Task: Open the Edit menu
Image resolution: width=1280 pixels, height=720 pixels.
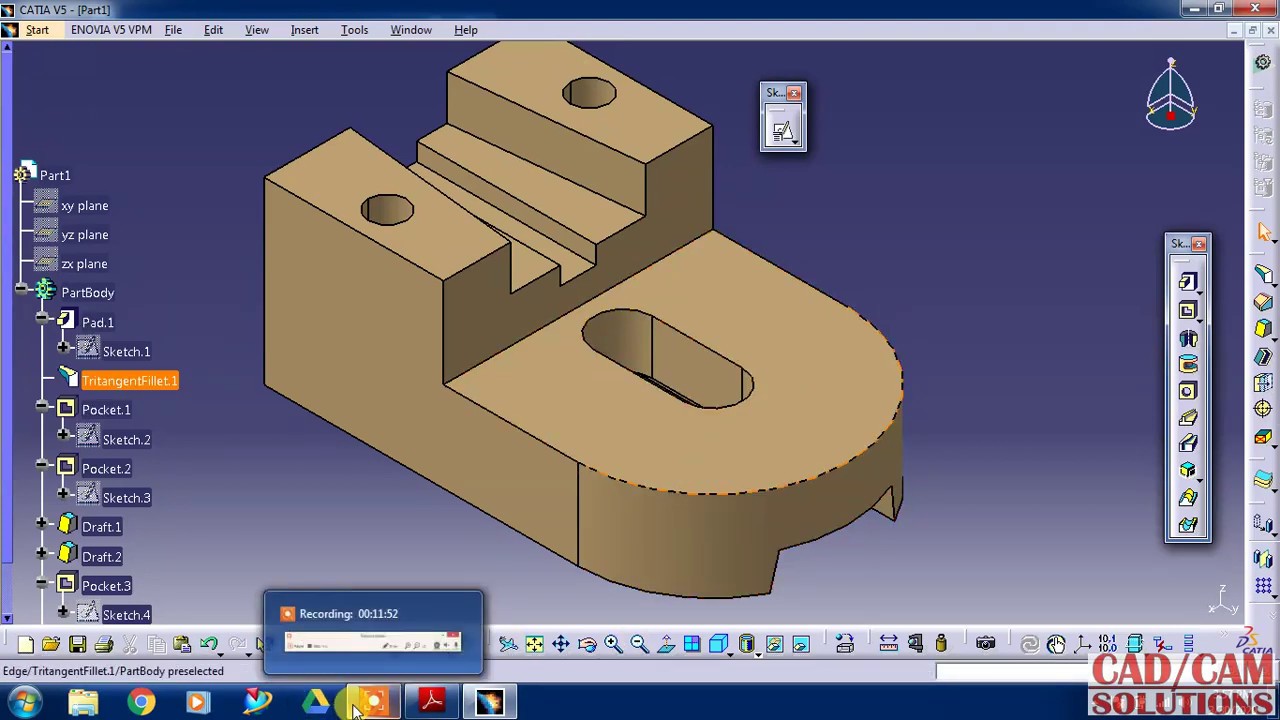Action: coord(213,30)
